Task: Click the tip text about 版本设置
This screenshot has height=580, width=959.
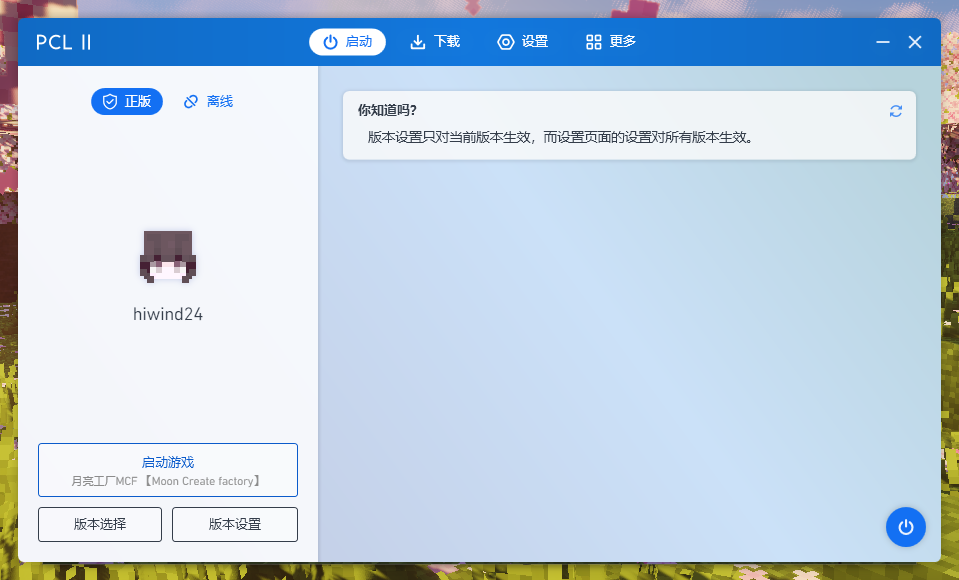Action: 561,137
